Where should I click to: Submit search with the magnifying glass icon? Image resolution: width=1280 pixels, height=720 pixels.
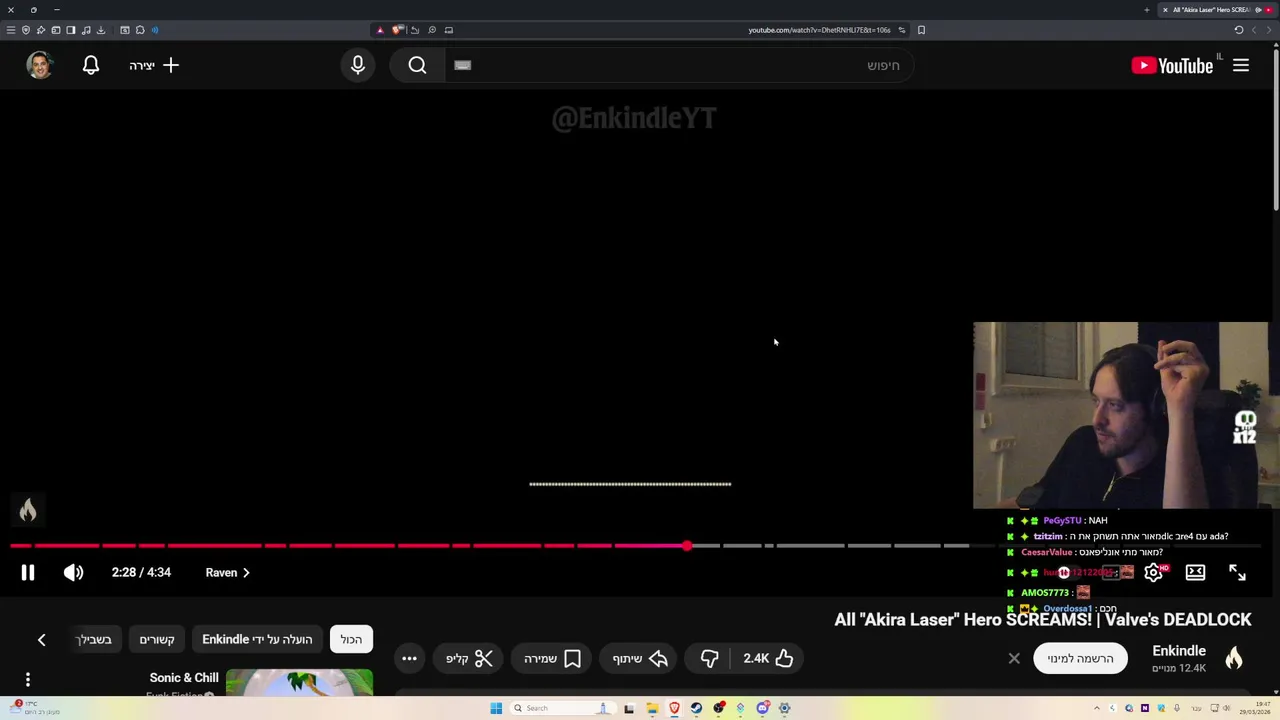coord(418,65)
